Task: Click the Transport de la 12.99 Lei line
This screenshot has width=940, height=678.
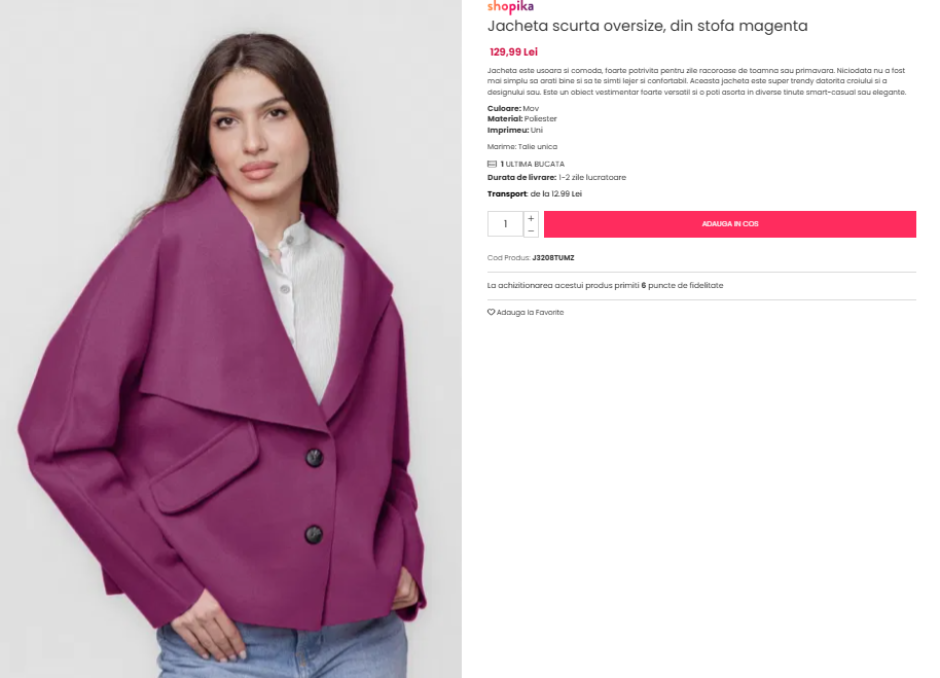Action: coord(534,194)
